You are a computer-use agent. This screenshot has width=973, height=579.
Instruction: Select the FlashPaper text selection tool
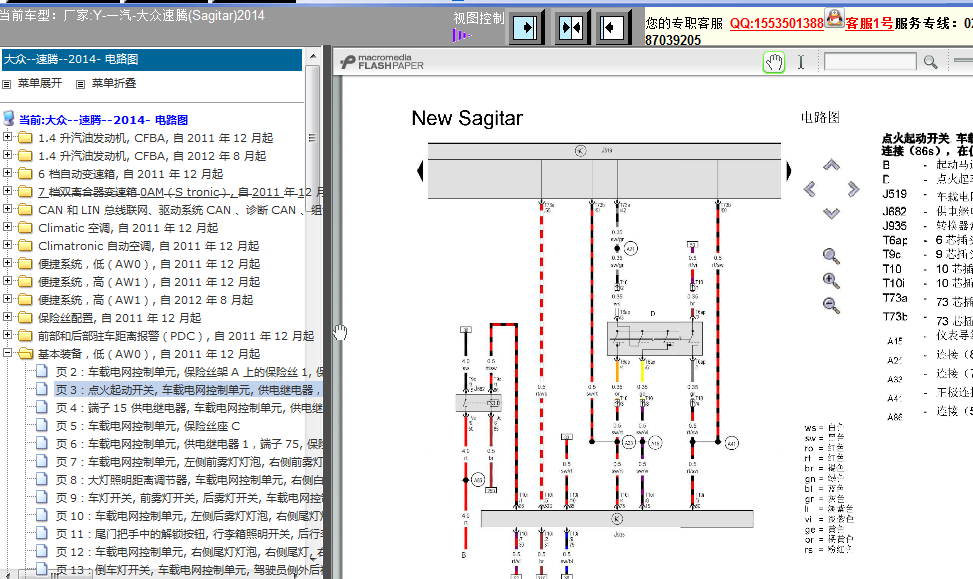click(801, 62)
